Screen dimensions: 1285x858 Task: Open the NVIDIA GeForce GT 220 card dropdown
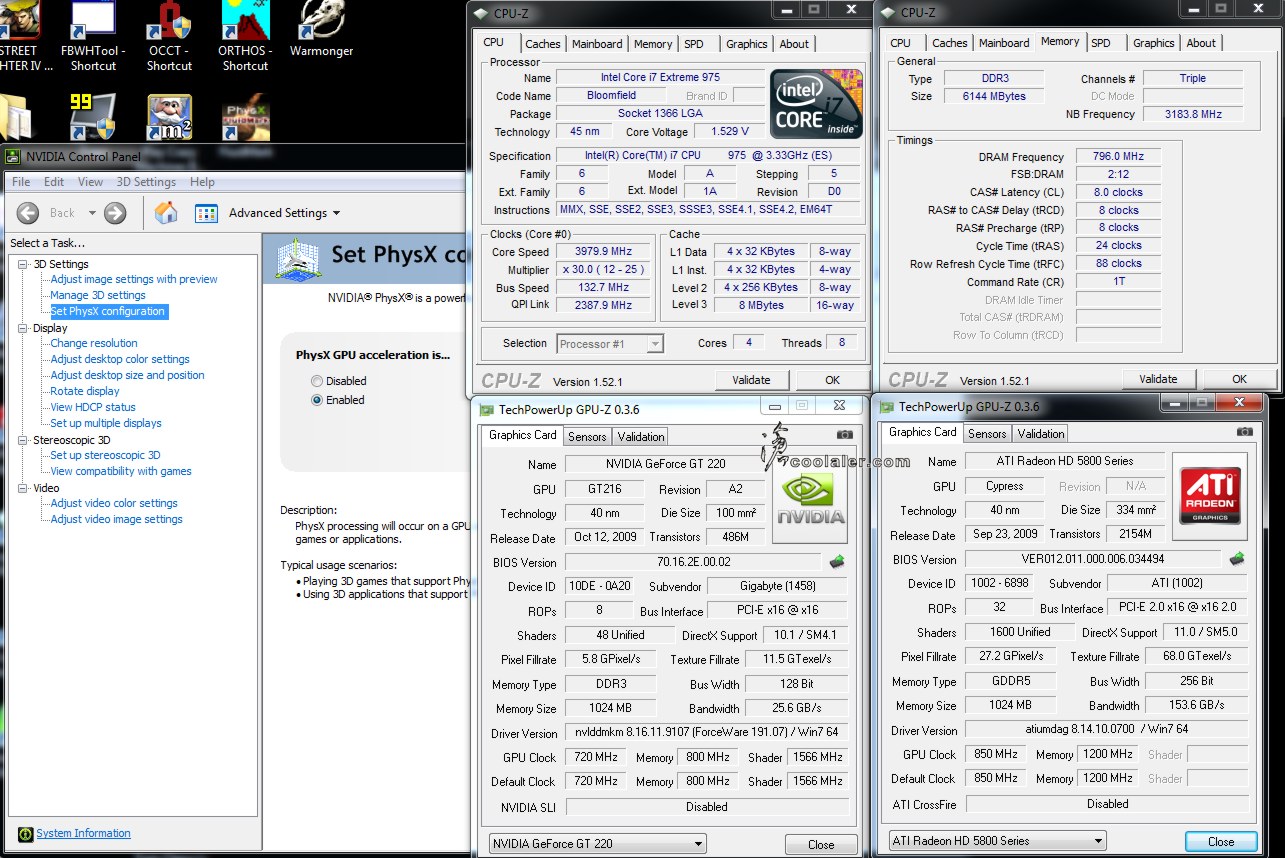[x=597, y=843]
